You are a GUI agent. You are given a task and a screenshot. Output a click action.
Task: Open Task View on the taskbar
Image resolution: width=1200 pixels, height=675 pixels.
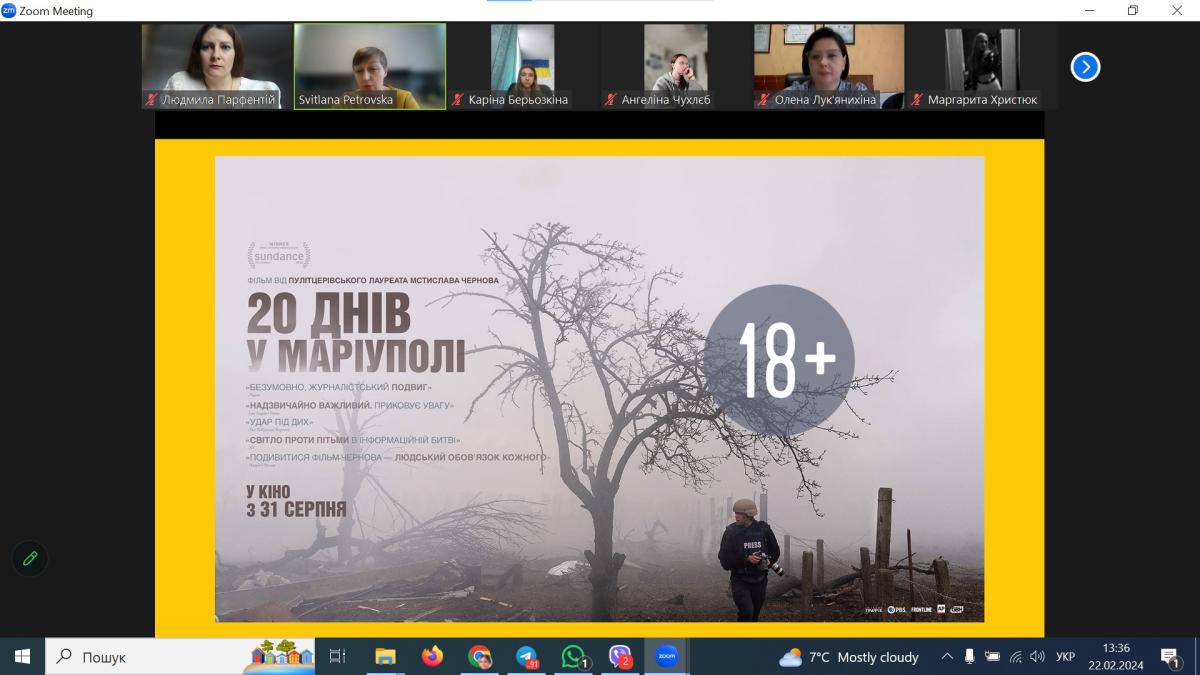[337, 656]
